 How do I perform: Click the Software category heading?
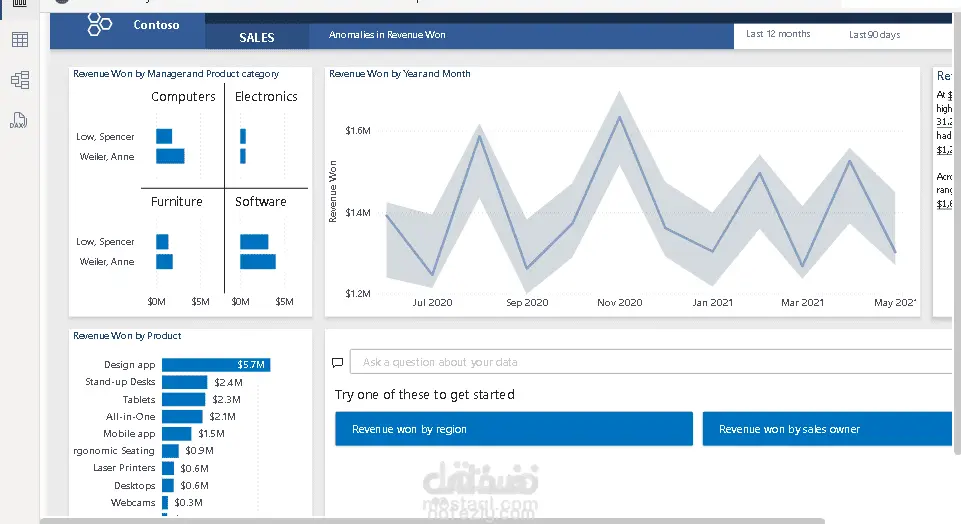pyautogui.click(x=260, y=202)
